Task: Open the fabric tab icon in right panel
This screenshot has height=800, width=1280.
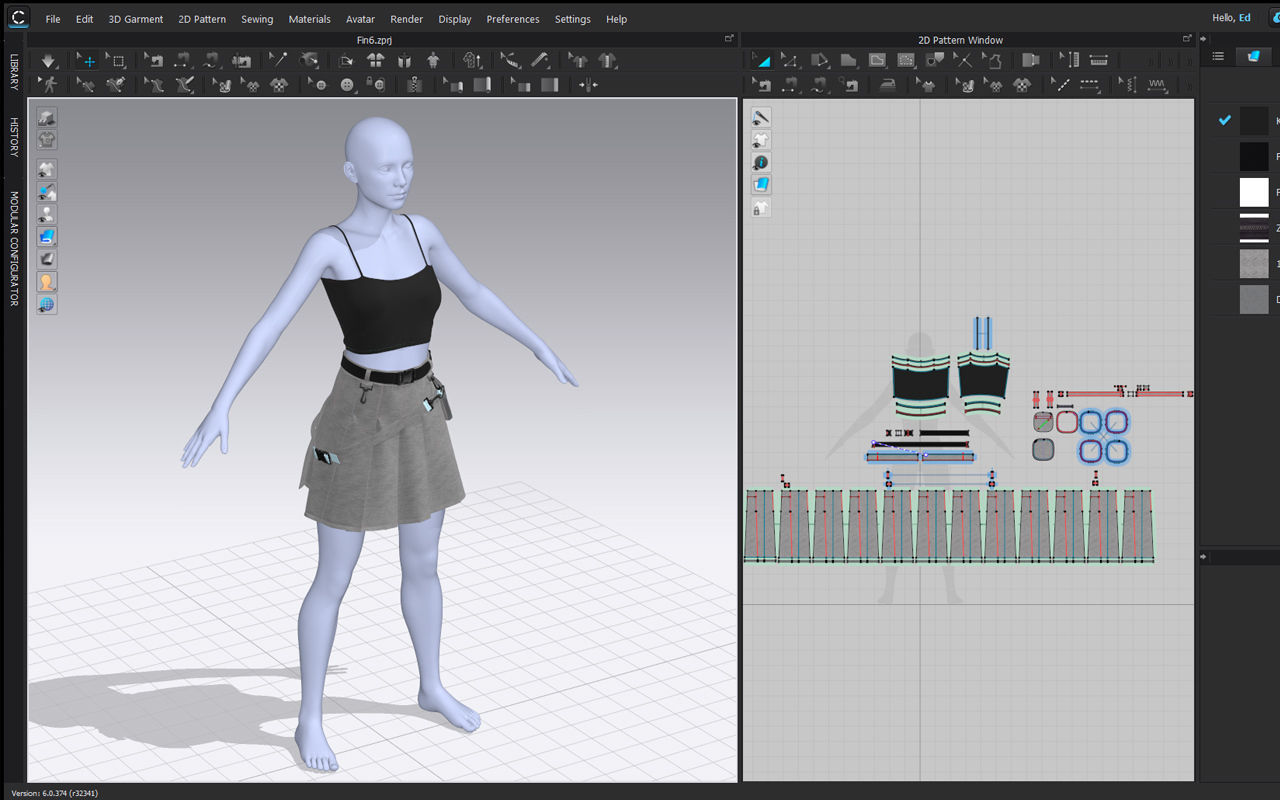Action: [x=1253, y=56]
